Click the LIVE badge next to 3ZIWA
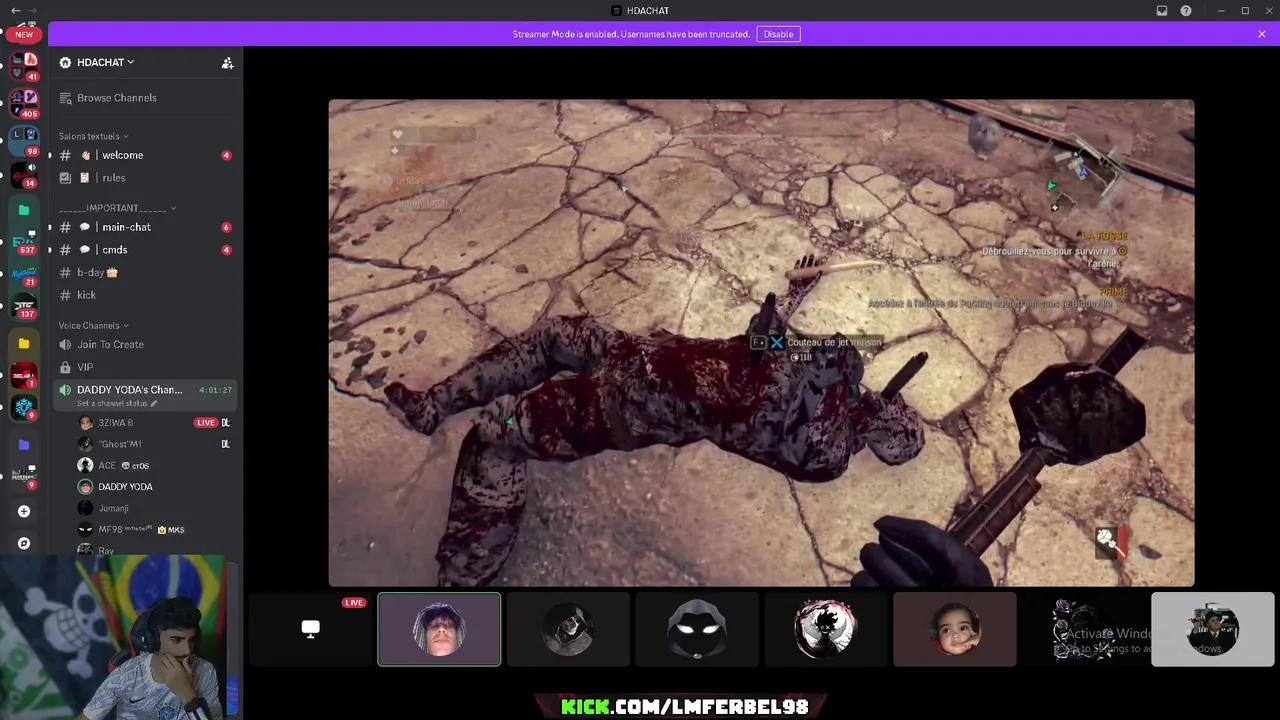The image size is (1280, 720). coord(205,423)
